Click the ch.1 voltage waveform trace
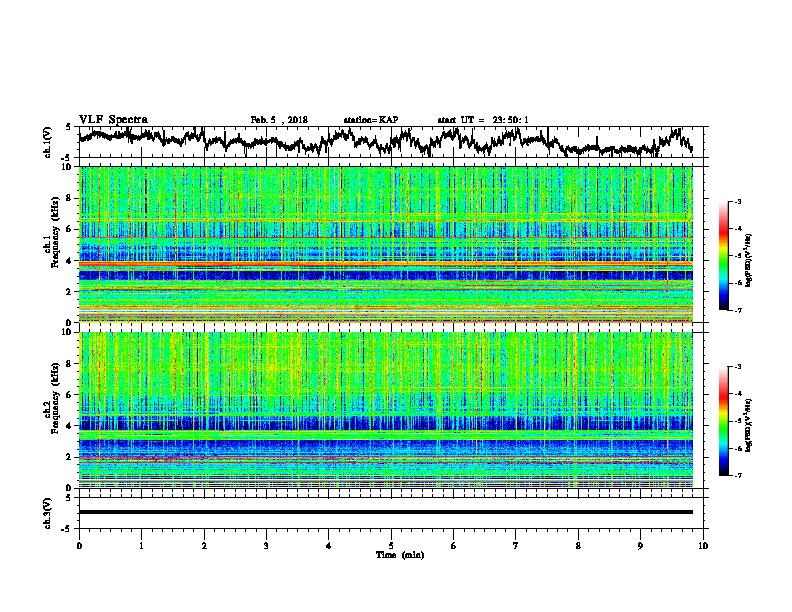This screenshot has width=792, height=612. [385, 141]
